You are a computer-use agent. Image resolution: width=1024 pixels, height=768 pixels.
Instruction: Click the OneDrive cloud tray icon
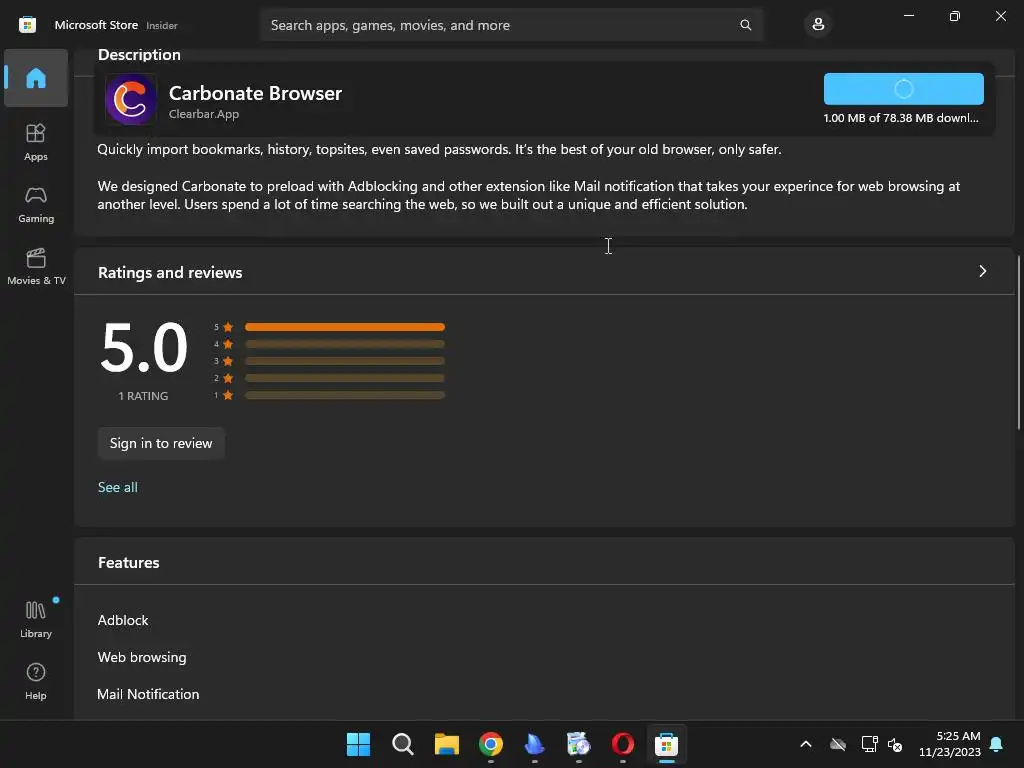click(838, 744)
